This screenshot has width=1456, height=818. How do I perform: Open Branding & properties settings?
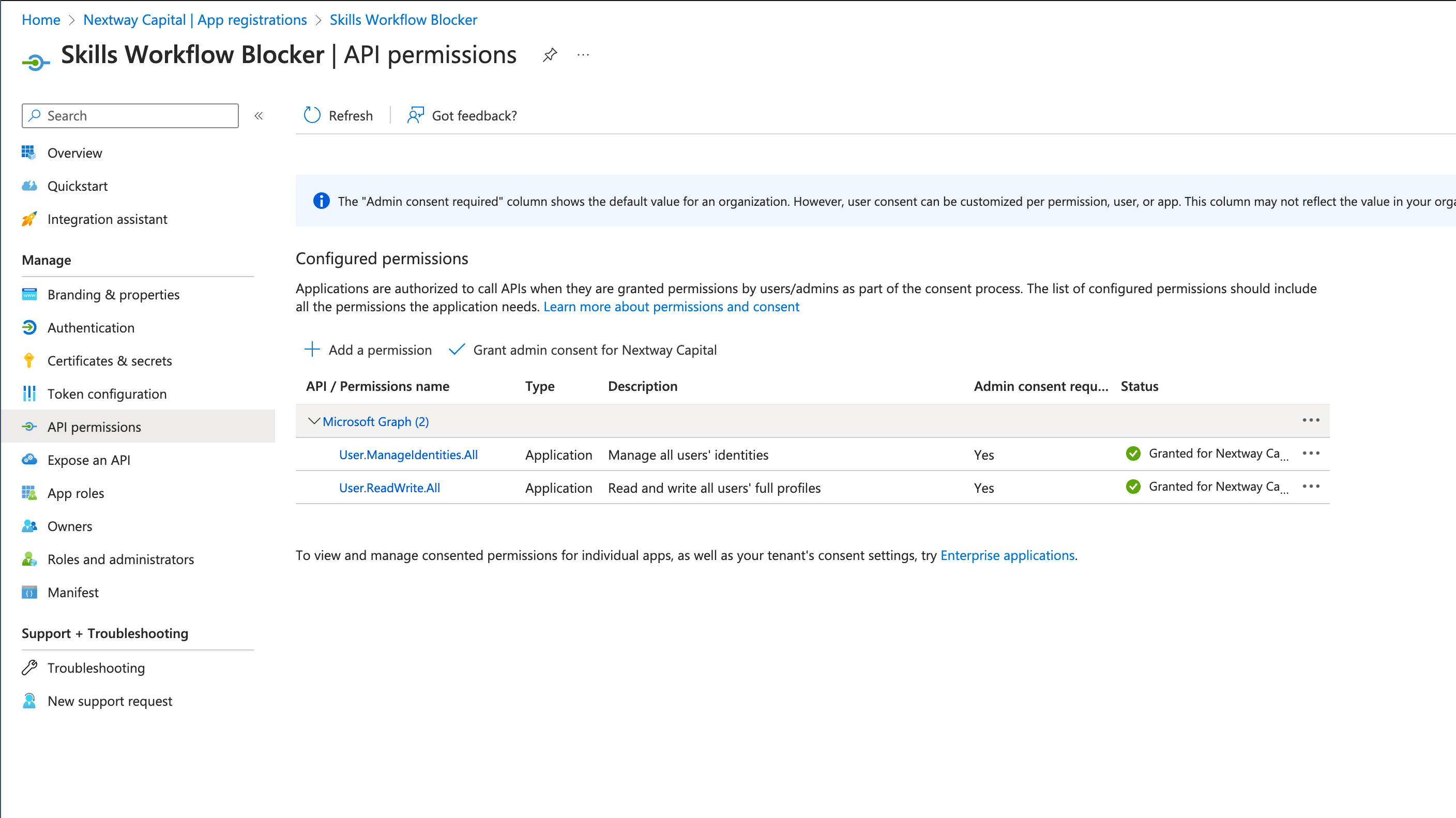coord(113,294)
